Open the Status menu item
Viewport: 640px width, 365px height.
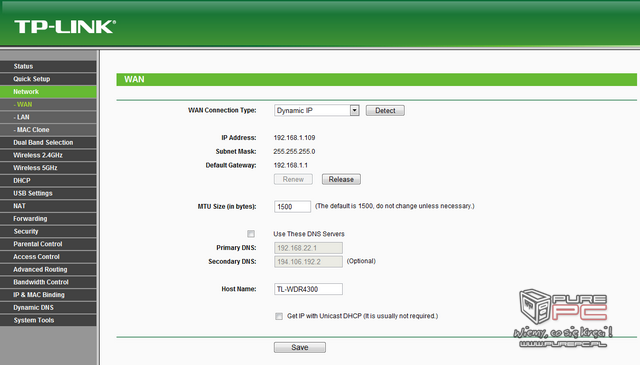(x=48, y=66)
